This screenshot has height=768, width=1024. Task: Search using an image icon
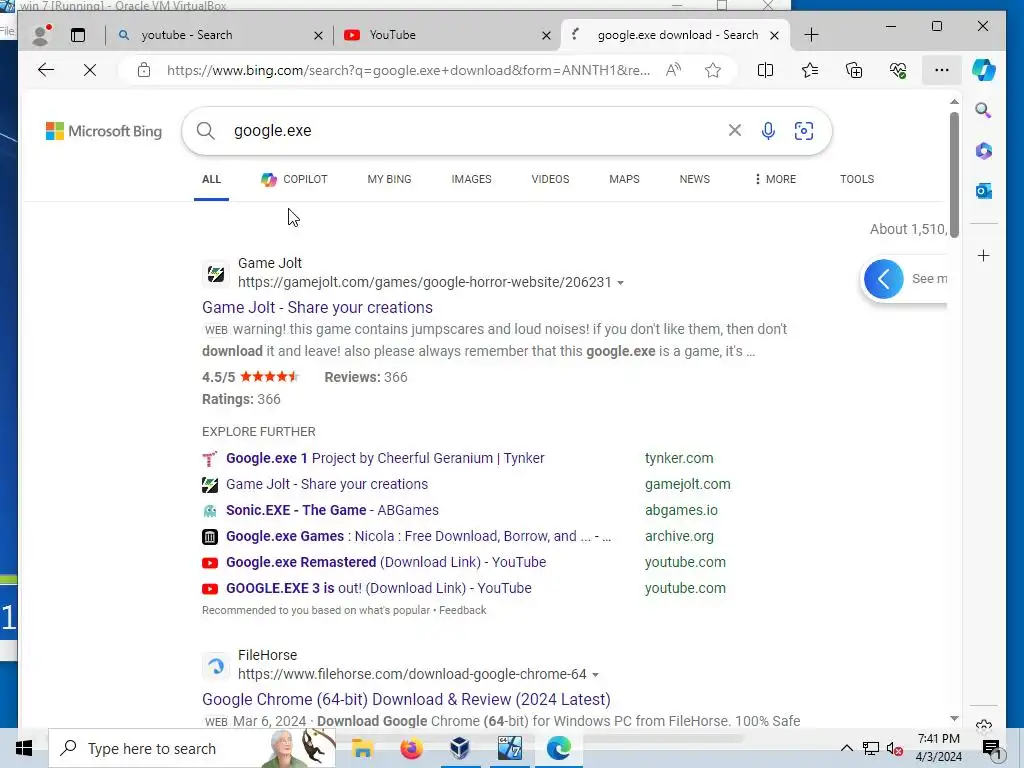point(804,131)
